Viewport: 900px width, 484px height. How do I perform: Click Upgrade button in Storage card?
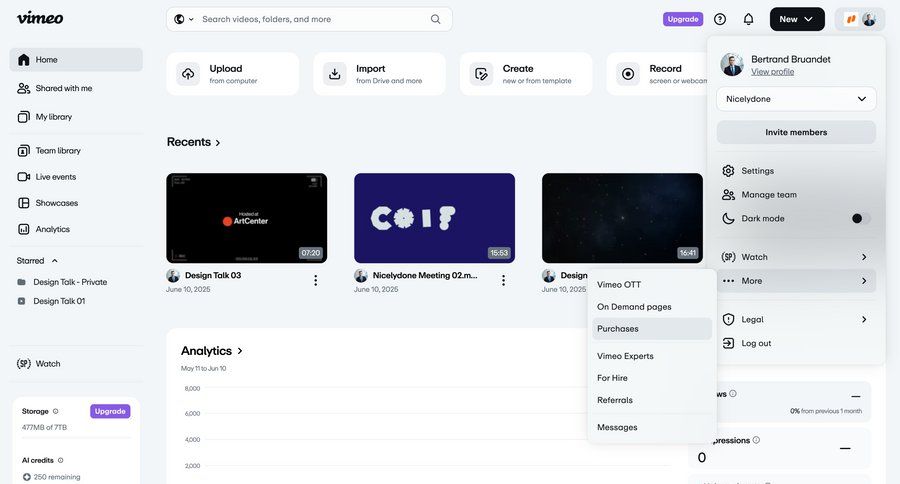pos(110,411)
